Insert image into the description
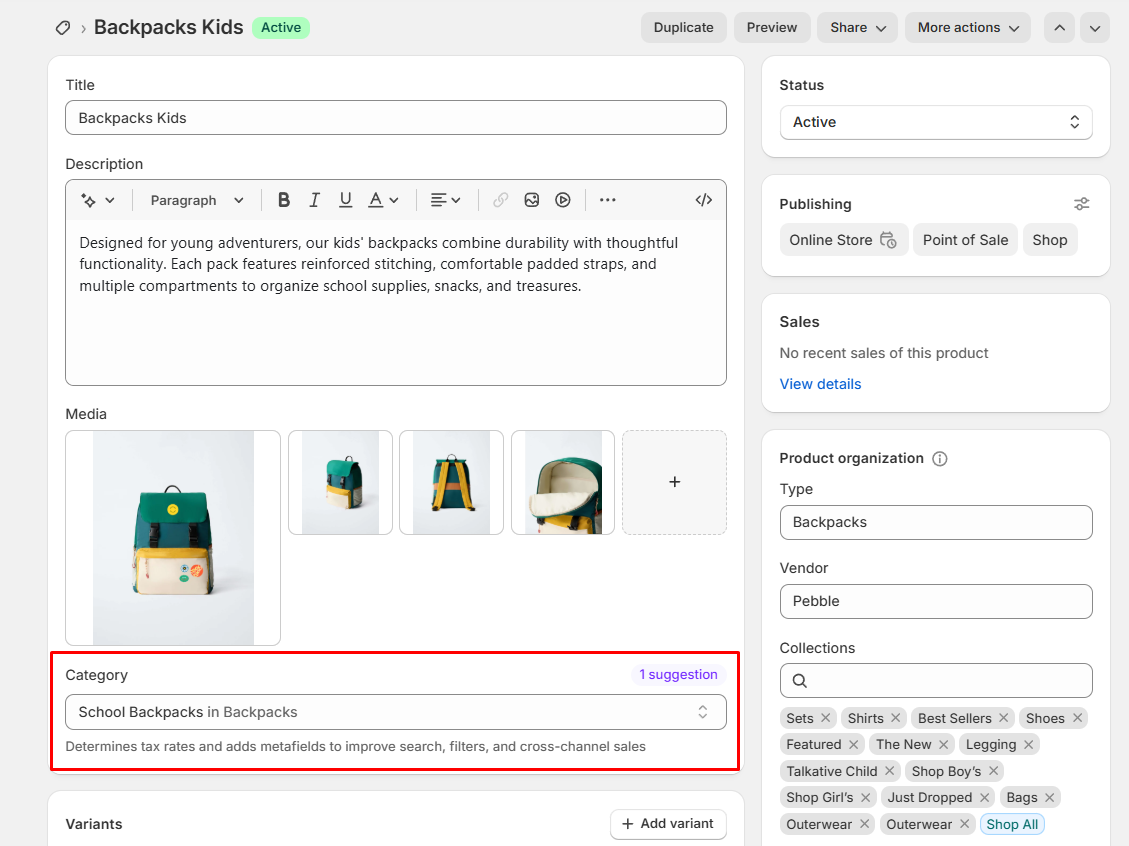Image resolution: width=1129 pixels, height=846 pixels. pyautogui.click(x=532, y=200)
